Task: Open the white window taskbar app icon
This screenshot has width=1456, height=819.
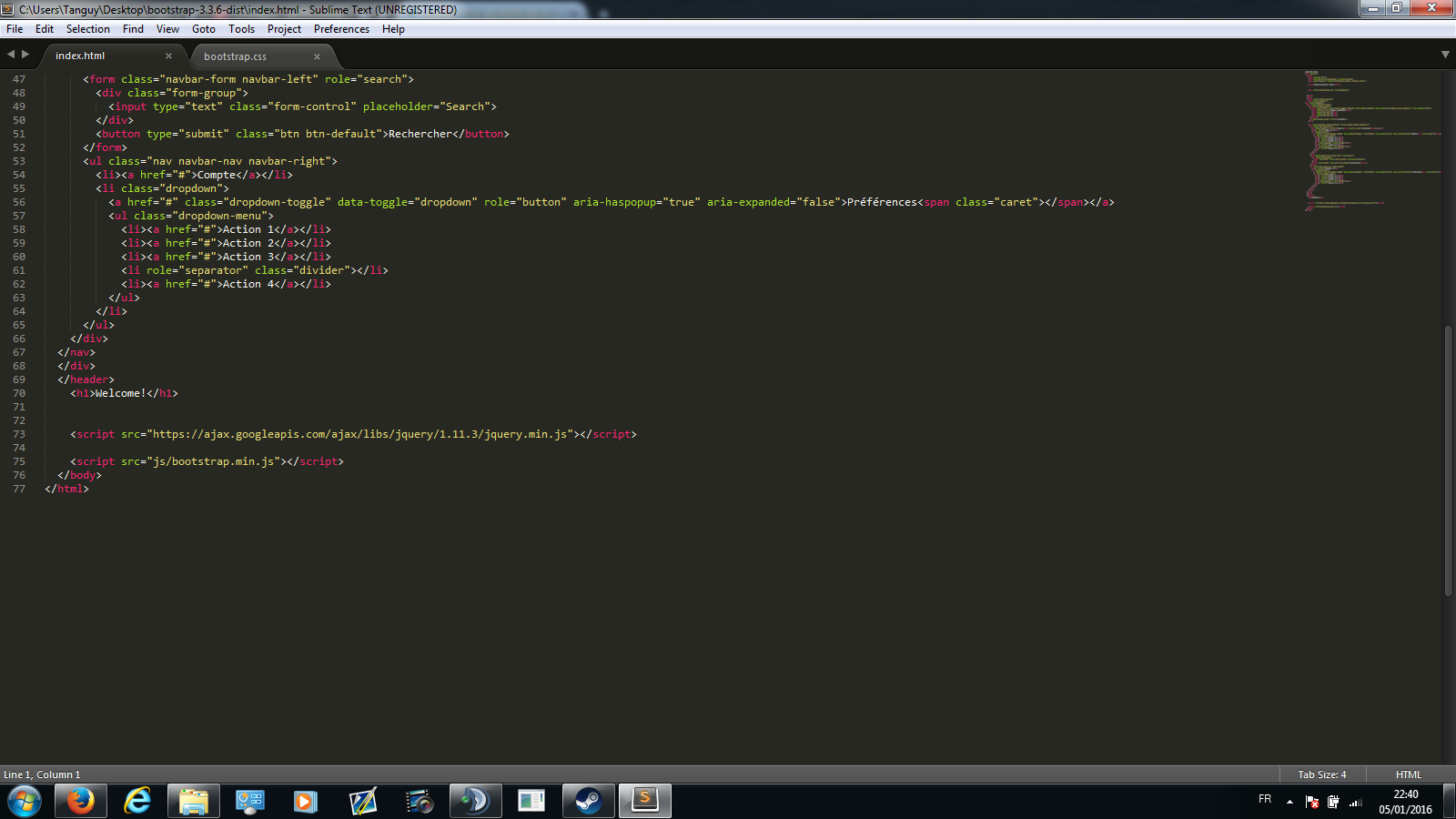Action: coord(531,801)
